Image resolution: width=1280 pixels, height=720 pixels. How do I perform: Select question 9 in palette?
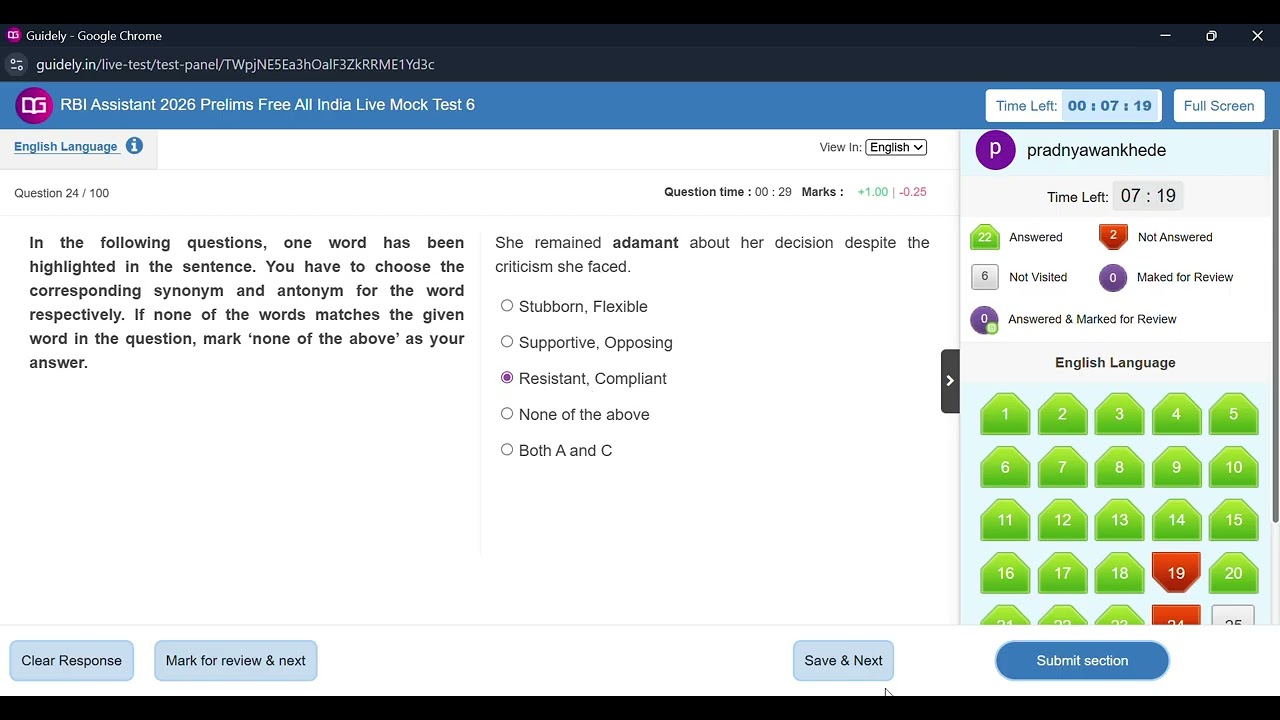[x=1176, y=467]
